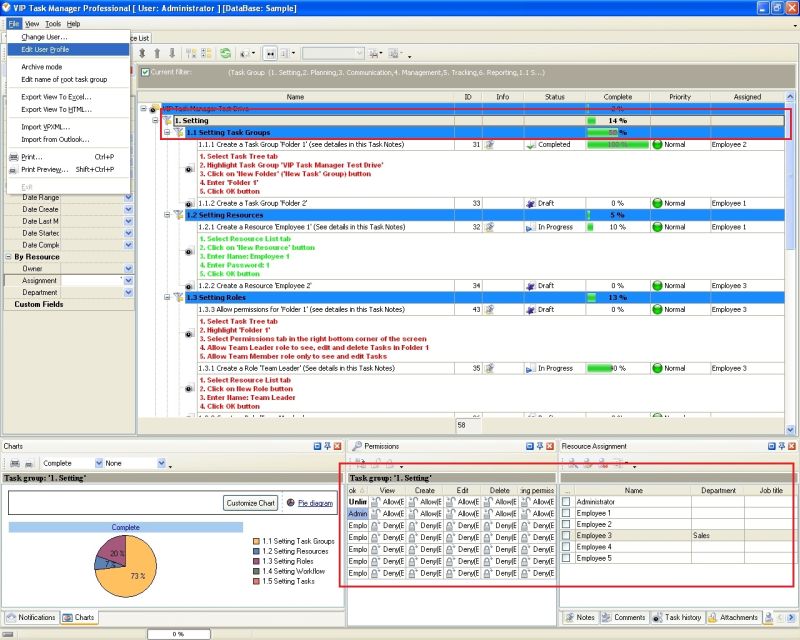Viewport: 800px width, 640px height.
Task: Switch to the Task history tab
Action: point(678,617)
